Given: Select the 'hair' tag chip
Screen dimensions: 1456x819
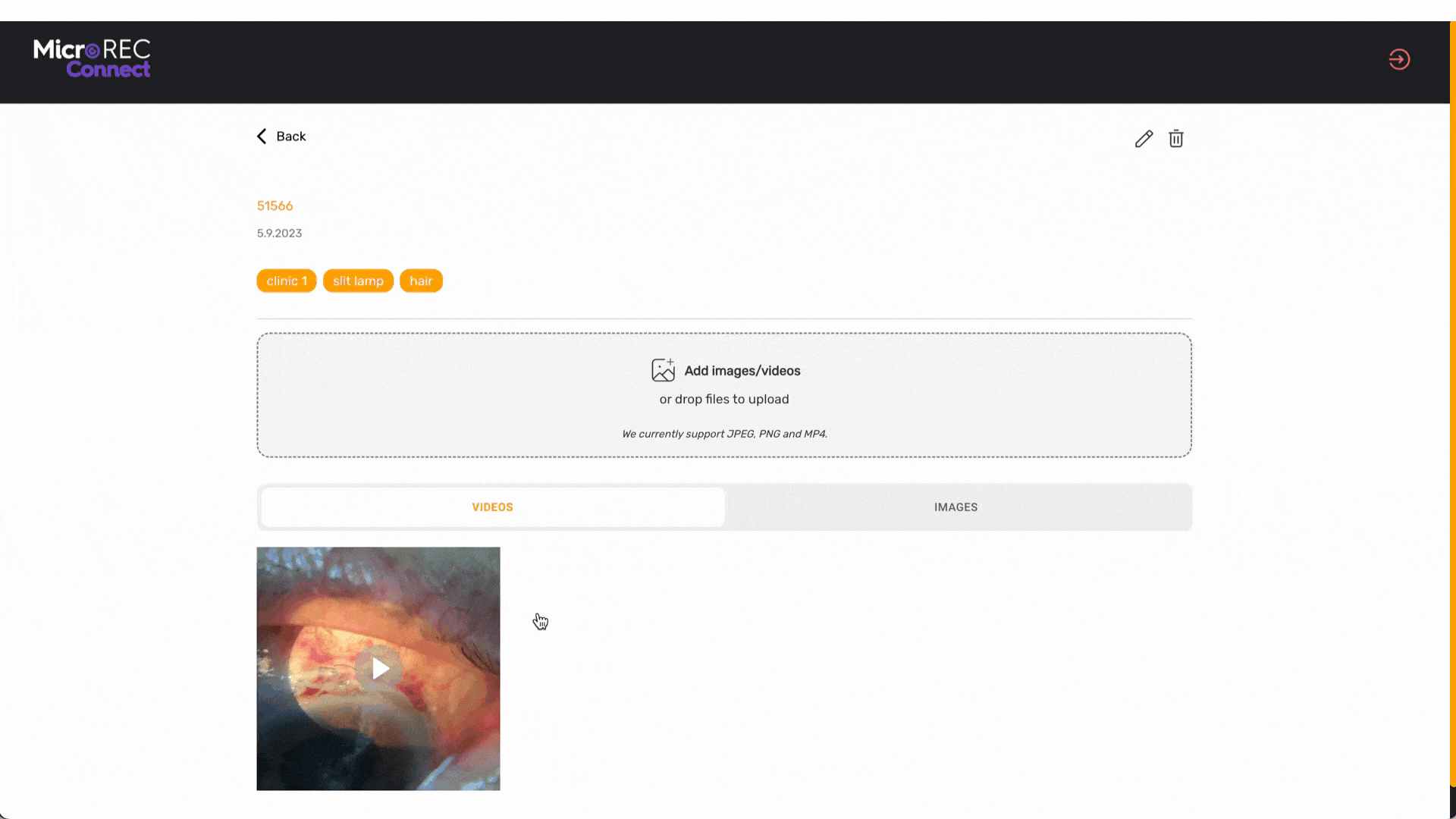Looking at the screenshot, I should 421,281.
